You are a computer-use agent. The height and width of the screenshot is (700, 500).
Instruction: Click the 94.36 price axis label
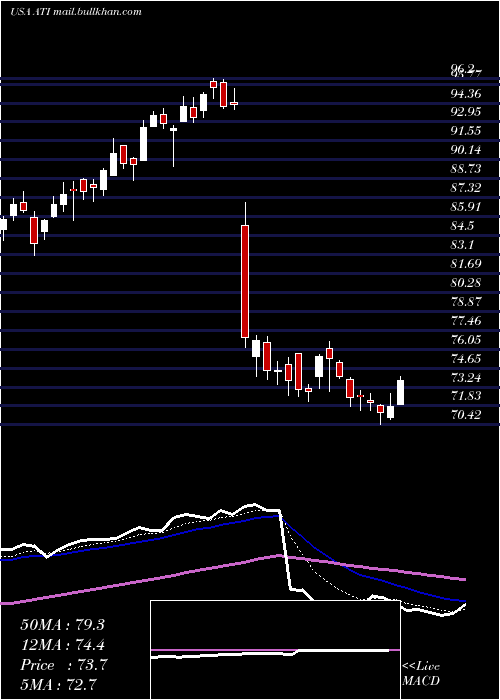click(x=467, y=93)
